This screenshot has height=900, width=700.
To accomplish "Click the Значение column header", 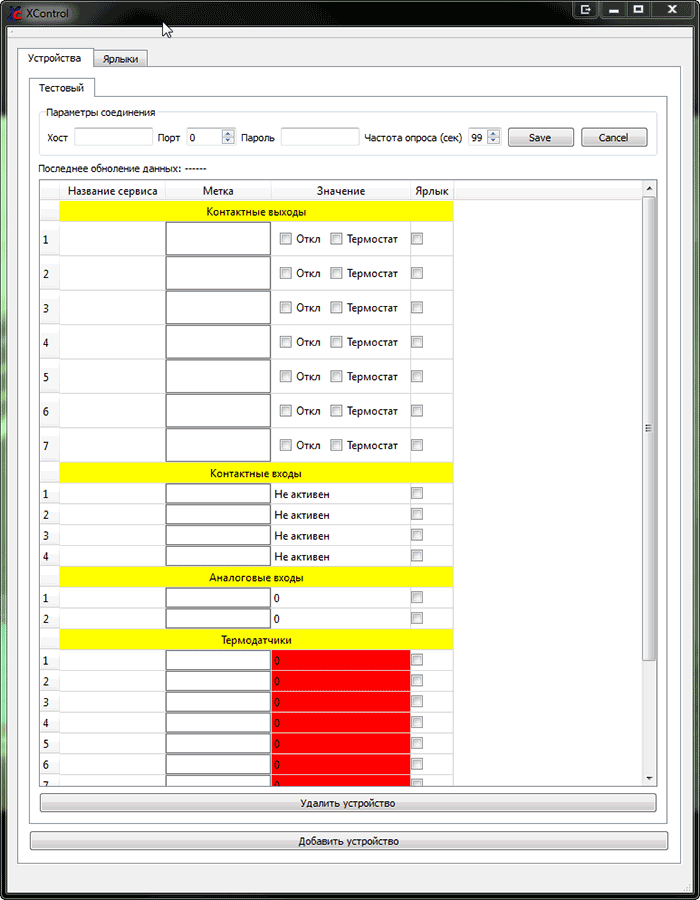I will pos(341,191).
